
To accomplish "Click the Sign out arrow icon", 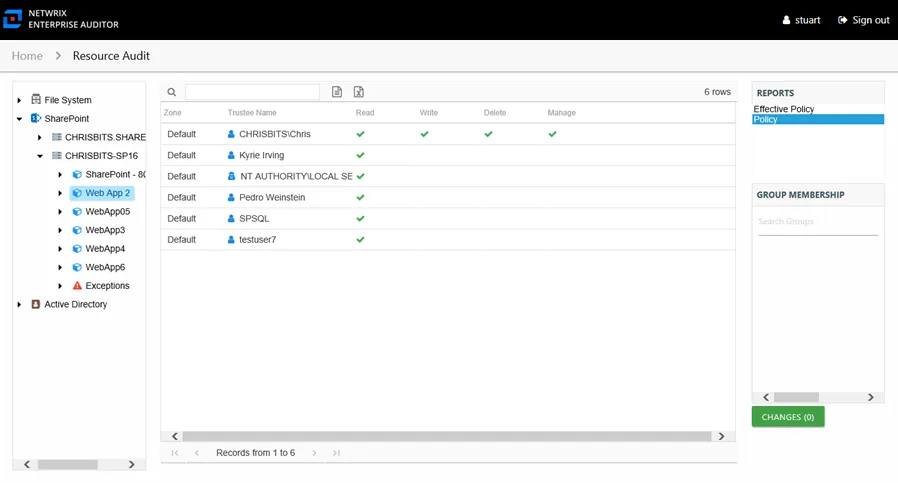I will point(842,20).
